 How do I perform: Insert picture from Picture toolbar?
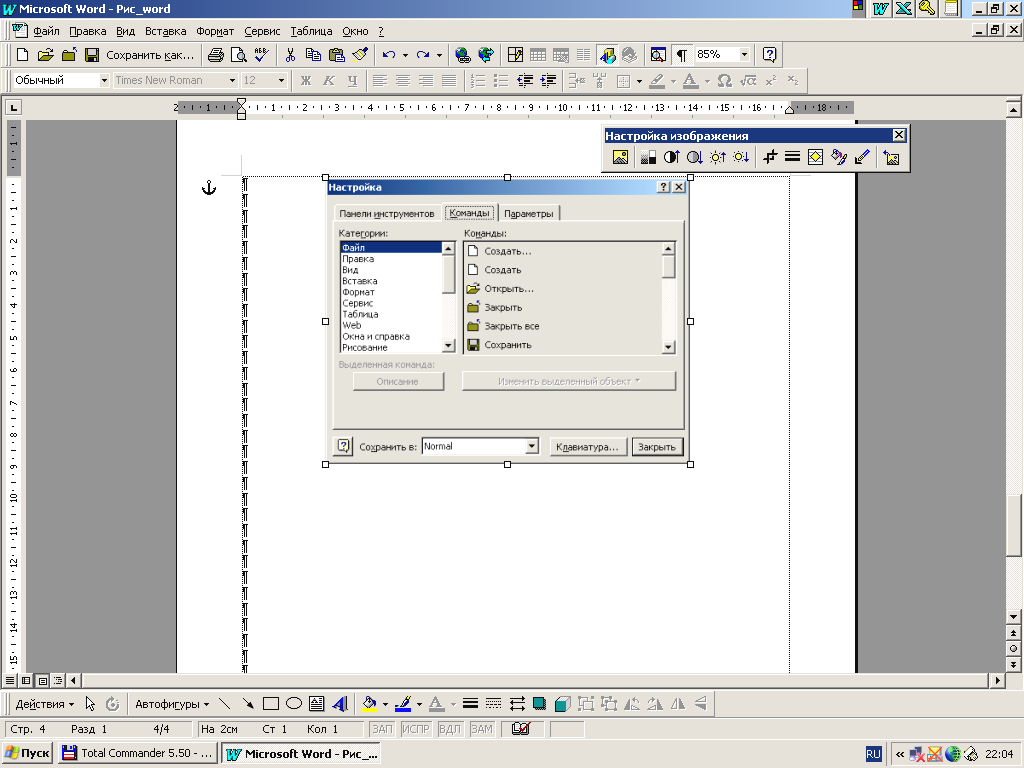click(620, 157)
